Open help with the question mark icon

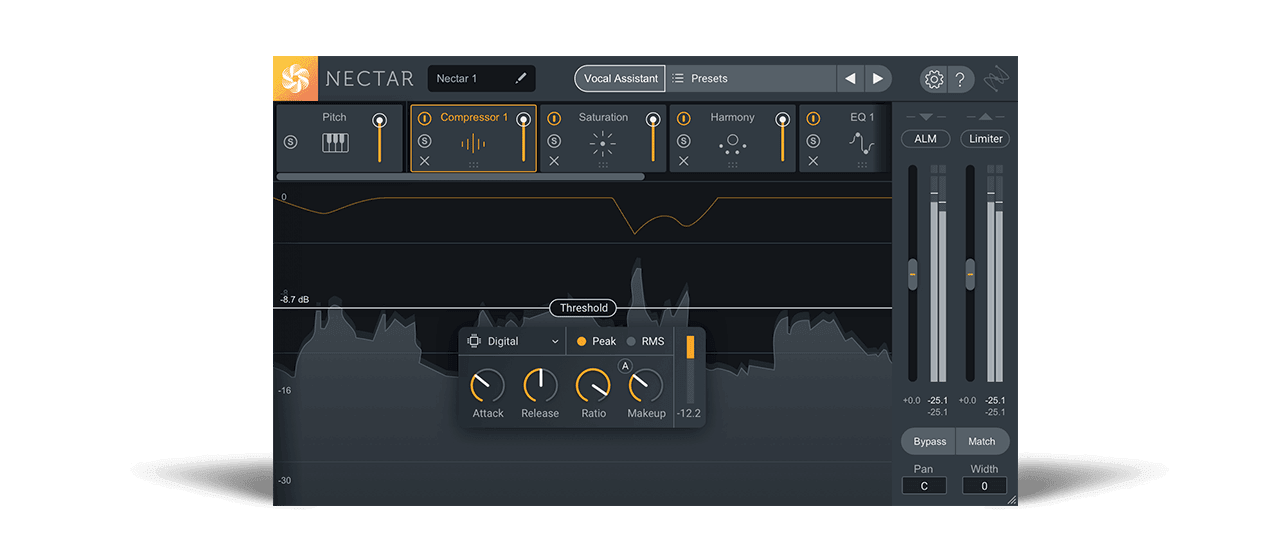click(x=960, y=79)
